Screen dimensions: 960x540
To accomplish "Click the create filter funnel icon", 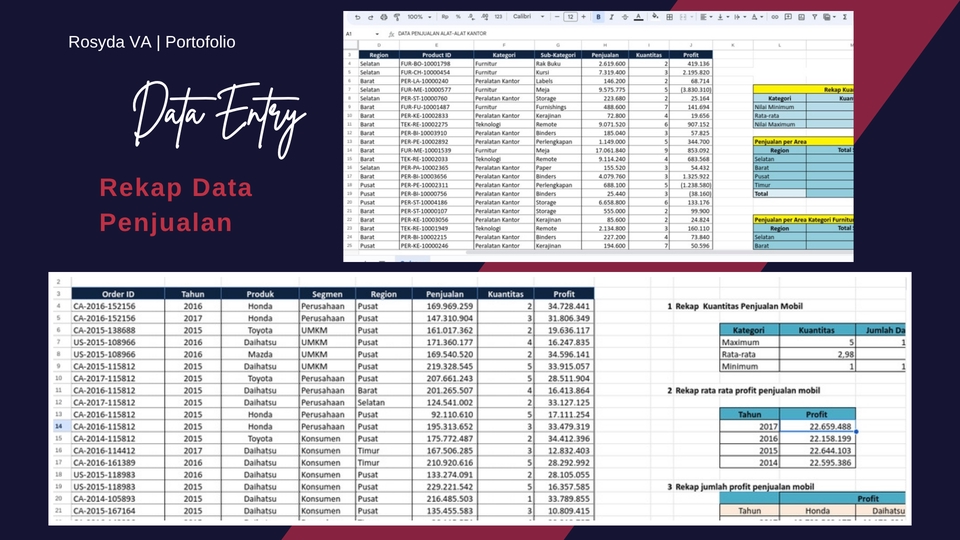I will (x=812, y=17).
